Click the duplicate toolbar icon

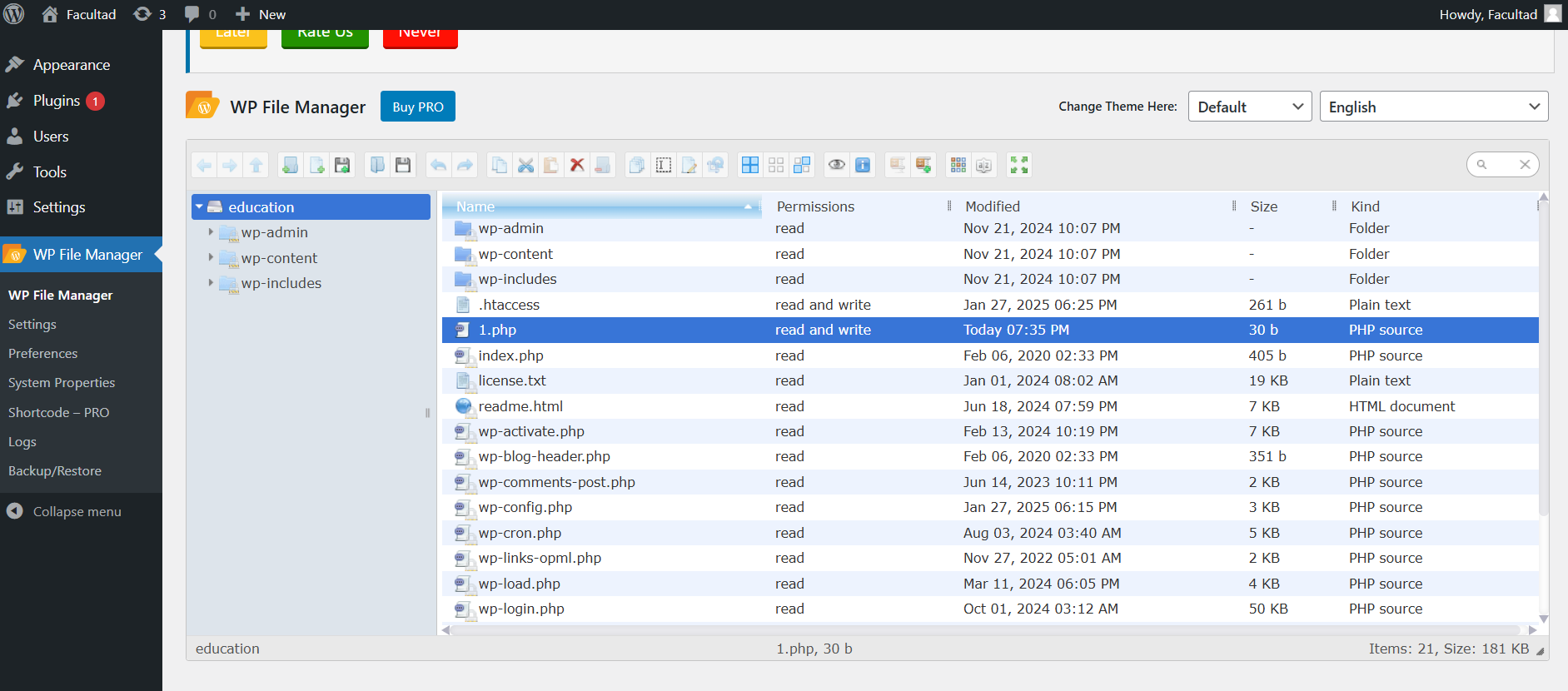637,165
